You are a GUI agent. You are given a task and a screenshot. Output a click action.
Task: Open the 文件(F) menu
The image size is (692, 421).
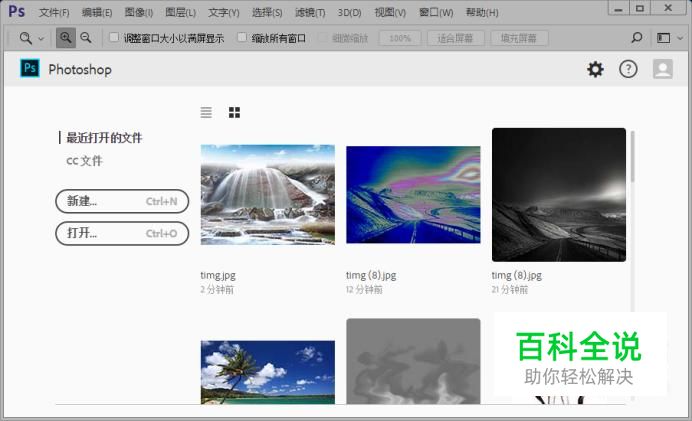point(54,12)
